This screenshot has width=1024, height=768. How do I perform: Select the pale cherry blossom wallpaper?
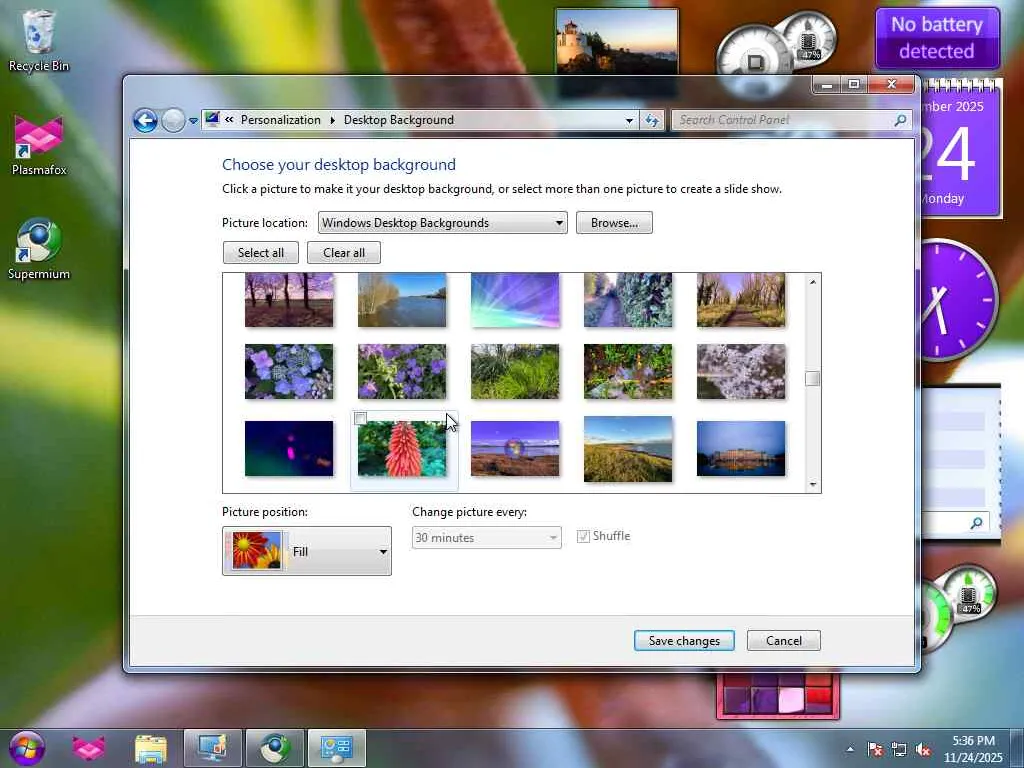click(x=741, y=372)
